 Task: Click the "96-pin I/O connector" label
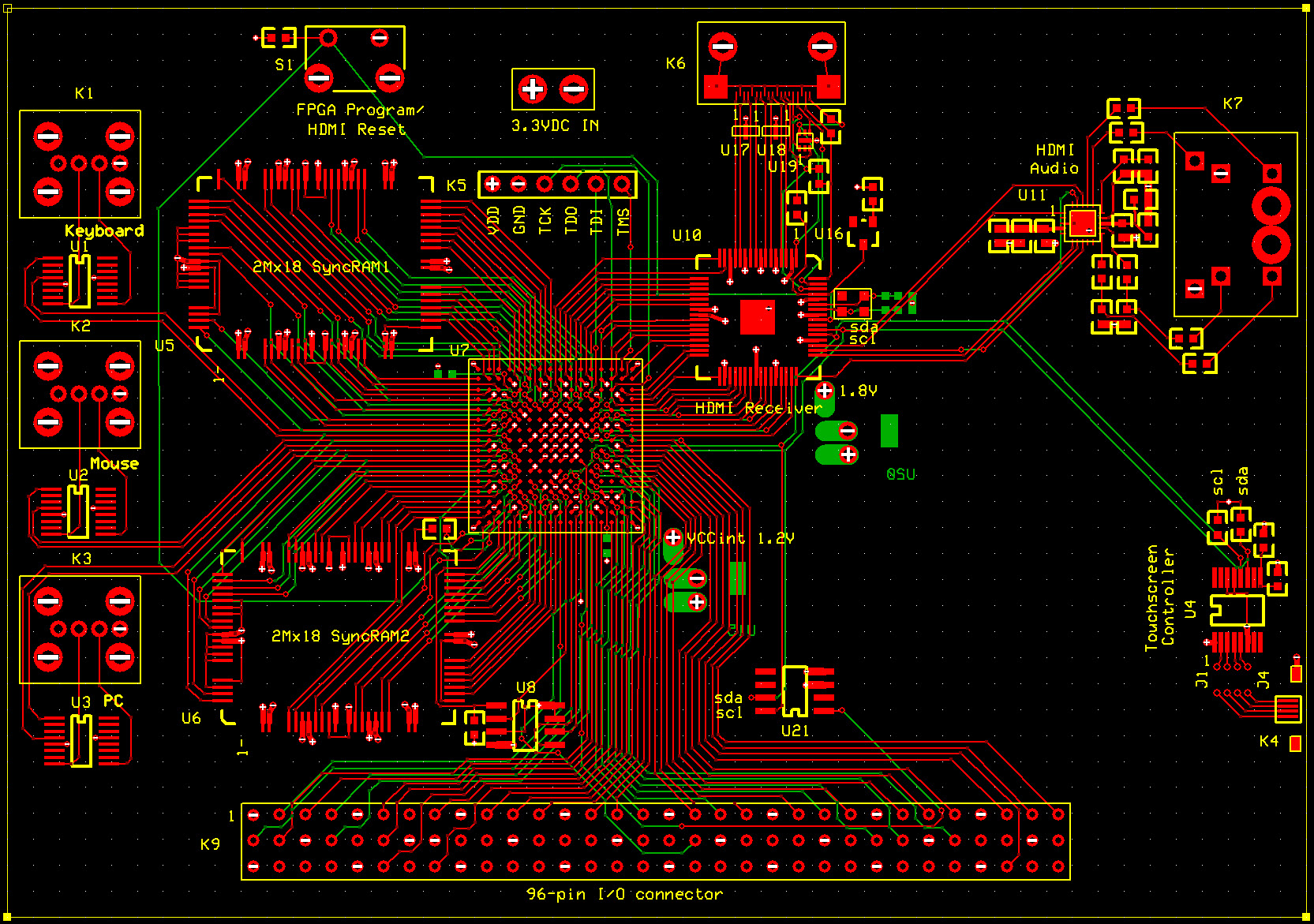tap(623, 894)
